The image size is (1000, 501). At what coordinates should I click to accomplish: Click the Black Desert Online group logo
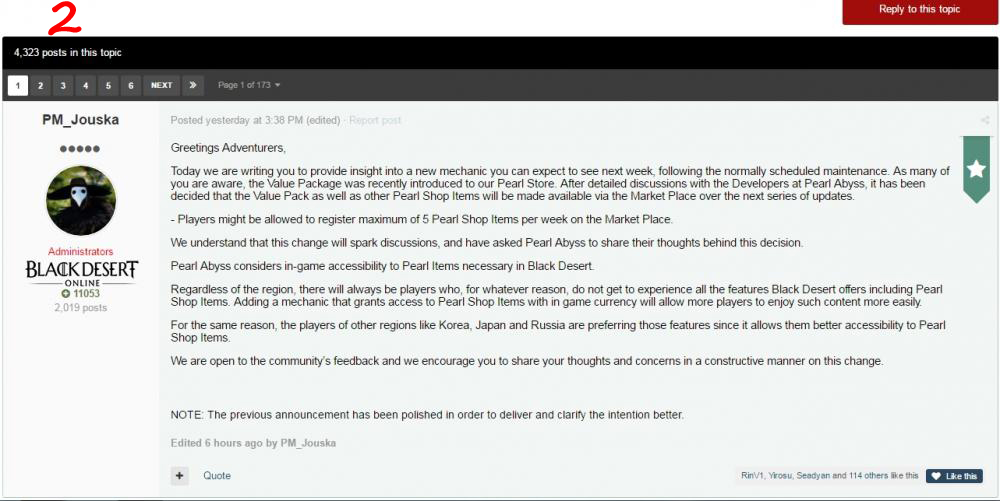point(81,273)
